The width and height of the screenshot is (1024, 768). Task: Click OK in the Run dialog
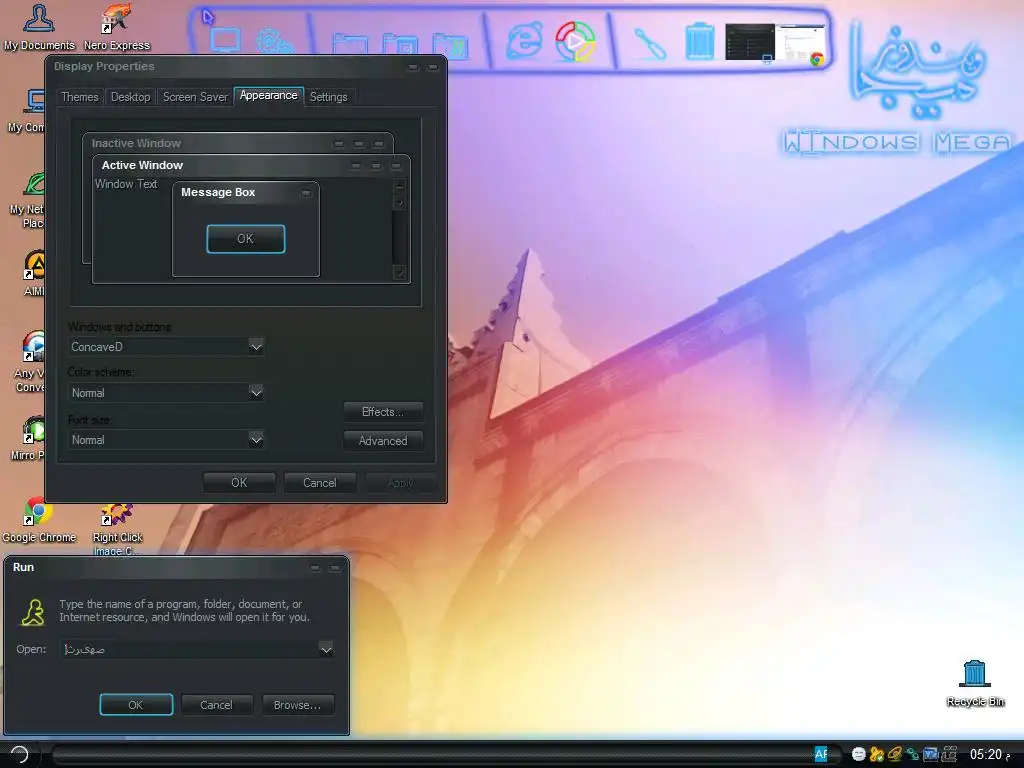point(136,705)
